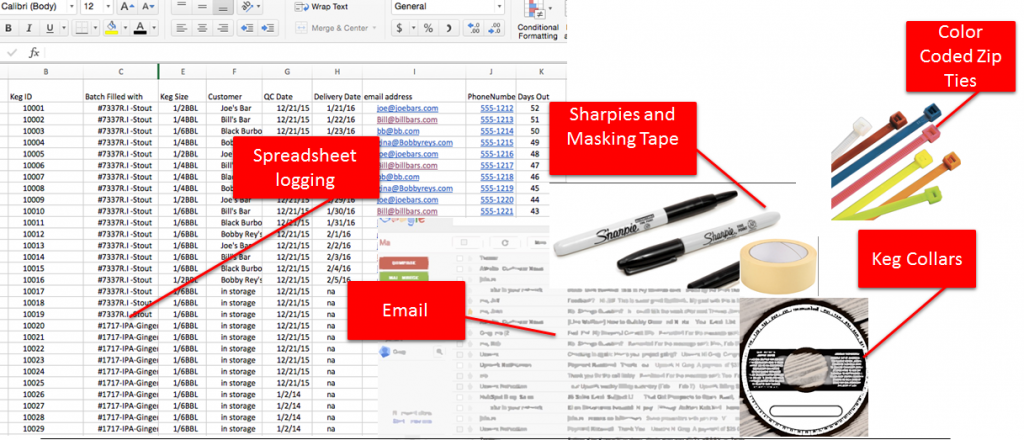This screenshot has width=1024, height=440.
Task: Expand the Merge & Center options arrow
Action: click(x=375, y=28)
